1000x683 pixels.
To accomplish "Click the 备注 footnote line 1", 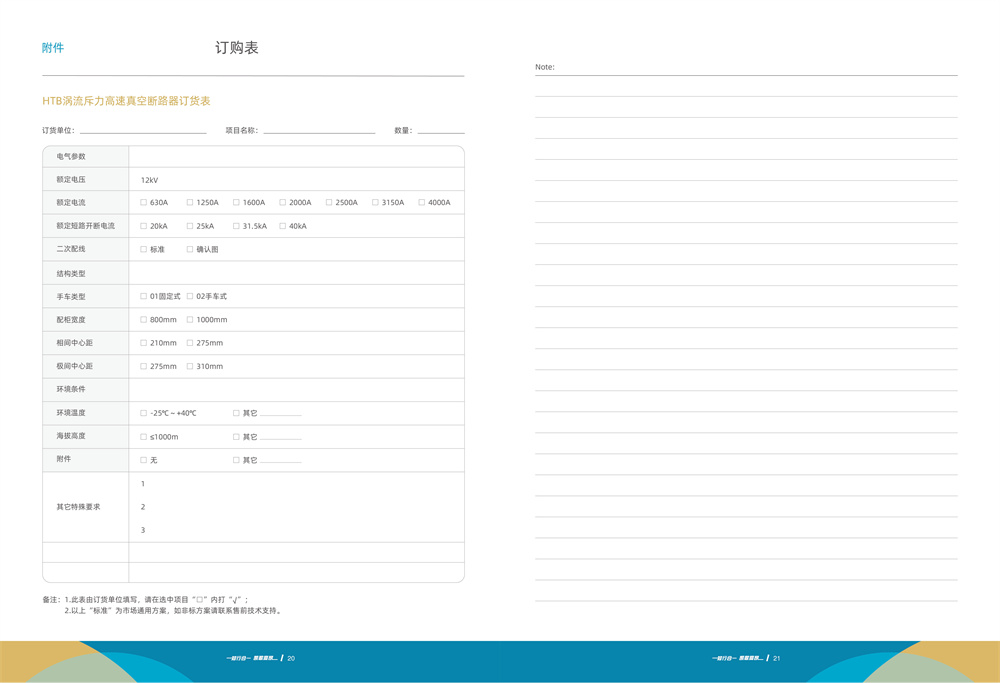I will coord(145,599).
